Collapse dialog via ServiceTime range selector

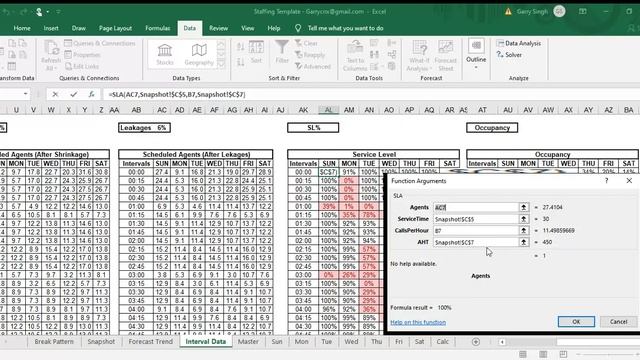(x=524, y=219)
